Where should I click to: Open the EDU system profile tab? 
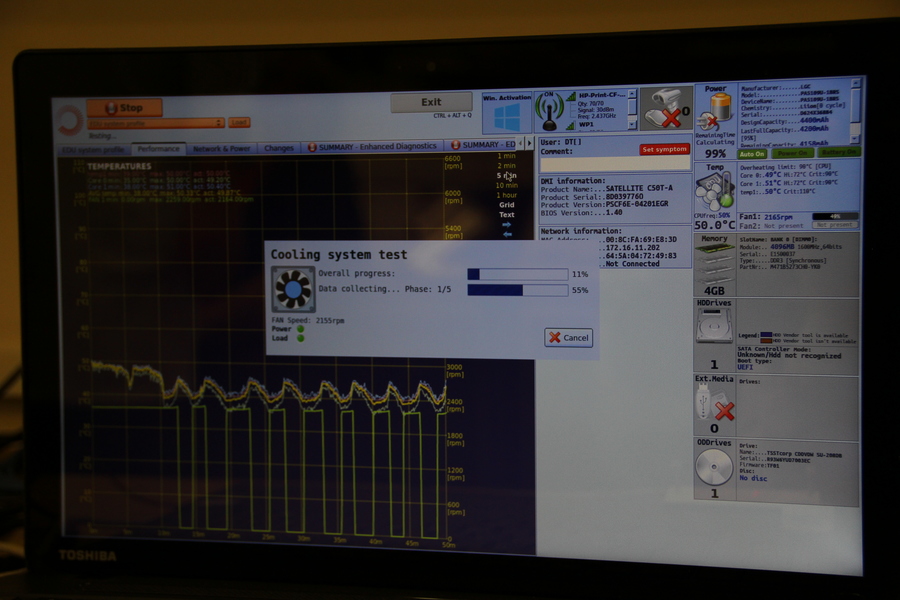tap(93, 150)
